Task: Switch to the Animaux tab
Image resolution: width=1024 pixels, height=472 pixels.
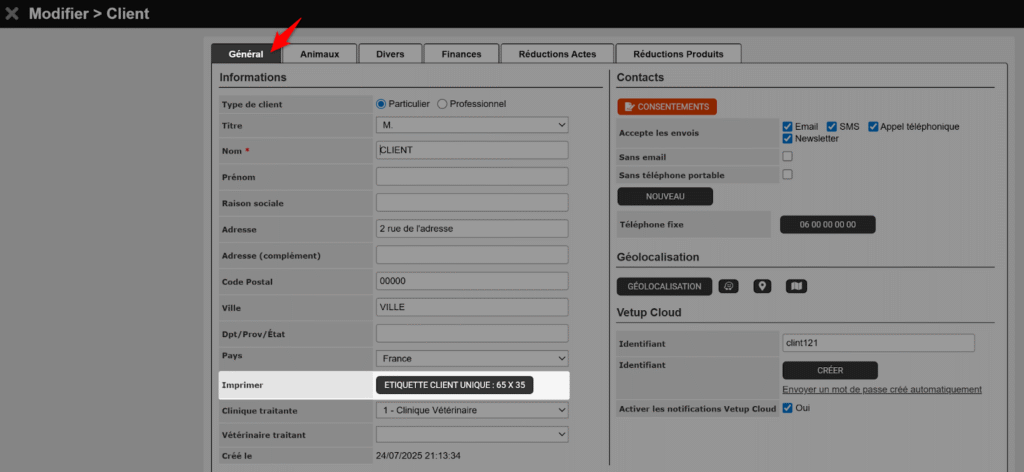Action: pos(319,54)
